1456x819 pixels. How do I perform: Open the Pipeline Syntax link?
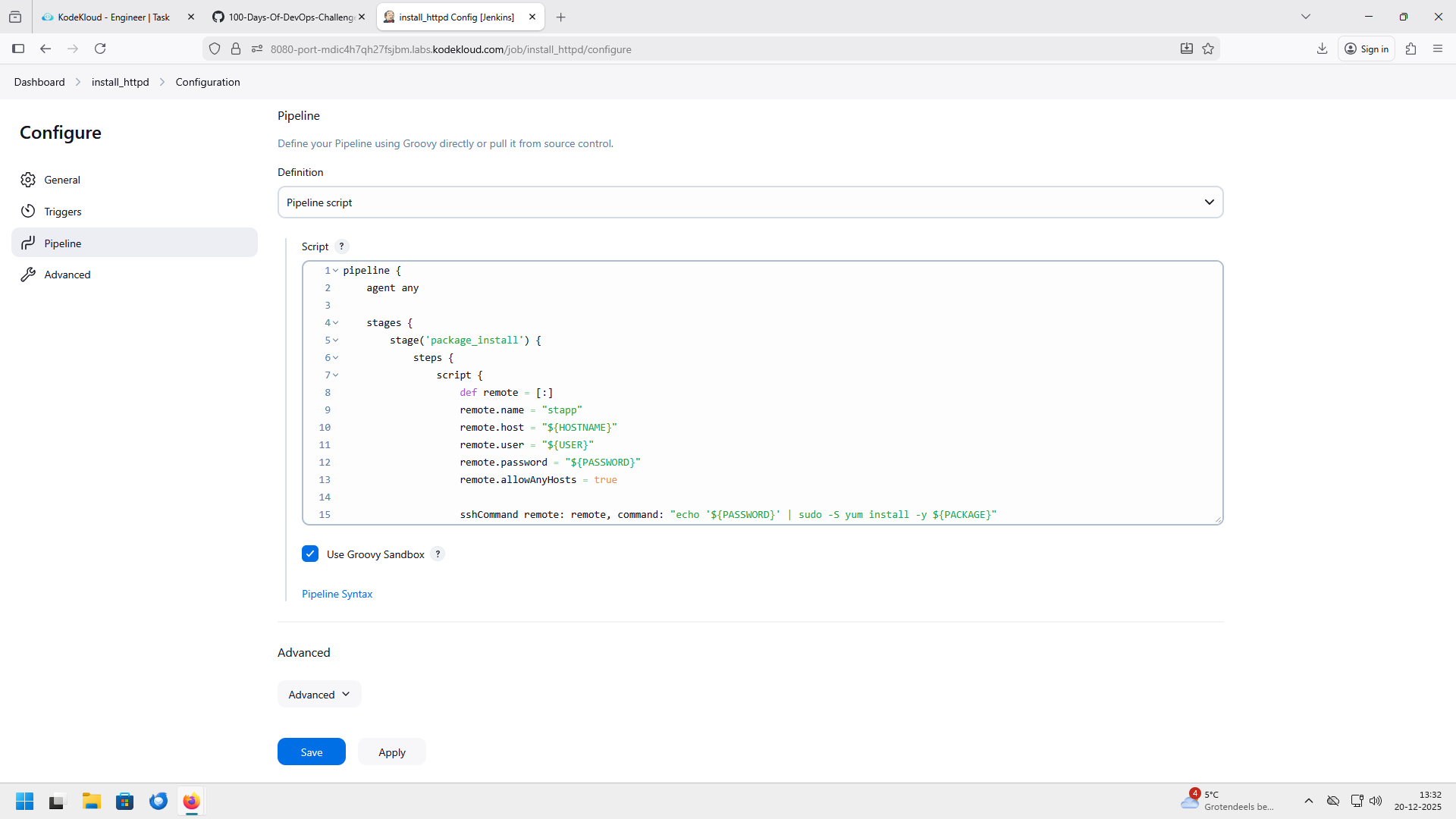pyautogui.click(x=337, y=594)
